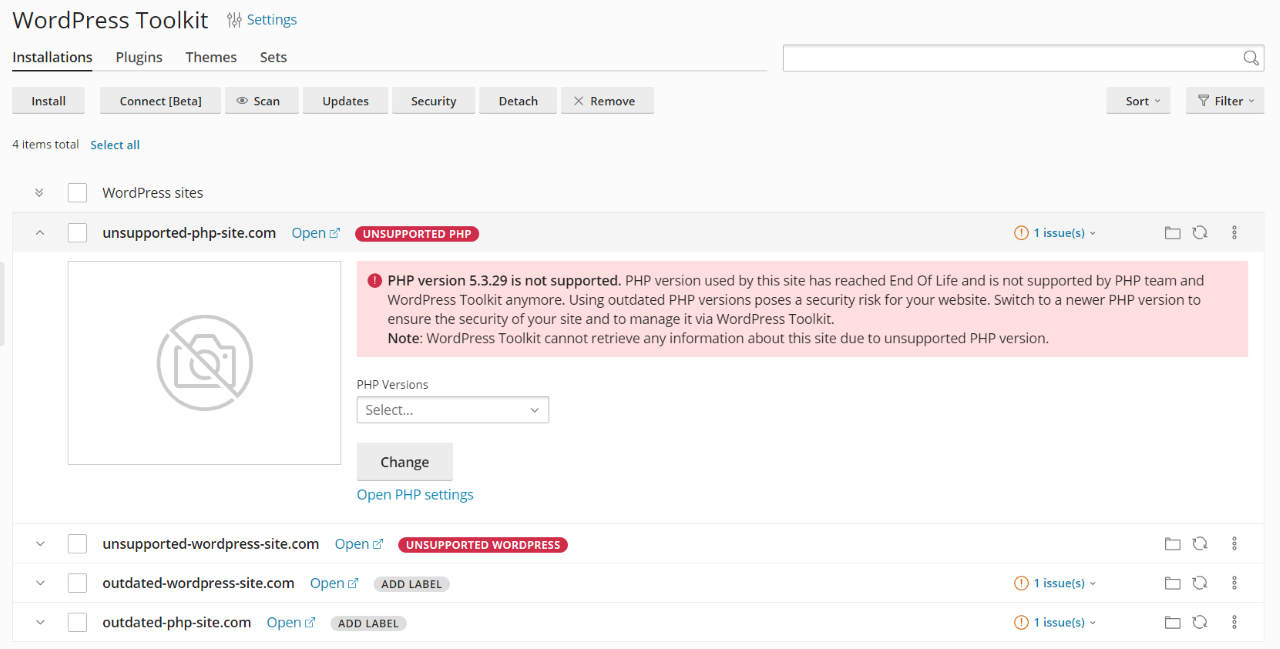The height and width of the screenshot is (649, 1280).
Task: Click the WordPress Toolkit Settings sliders icon
Action: (x=234, y=19)
